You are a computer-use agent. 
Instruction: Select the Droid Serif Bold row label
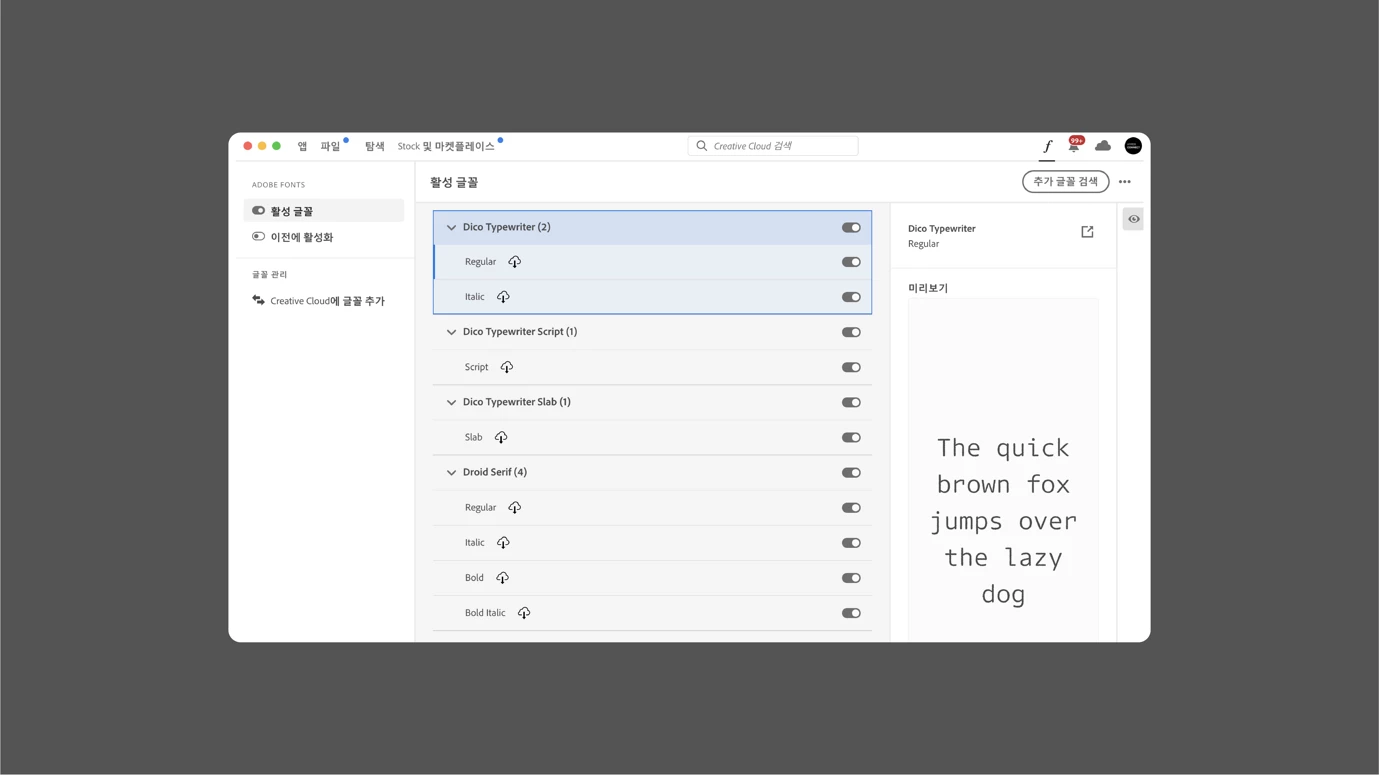pos(474,578)
